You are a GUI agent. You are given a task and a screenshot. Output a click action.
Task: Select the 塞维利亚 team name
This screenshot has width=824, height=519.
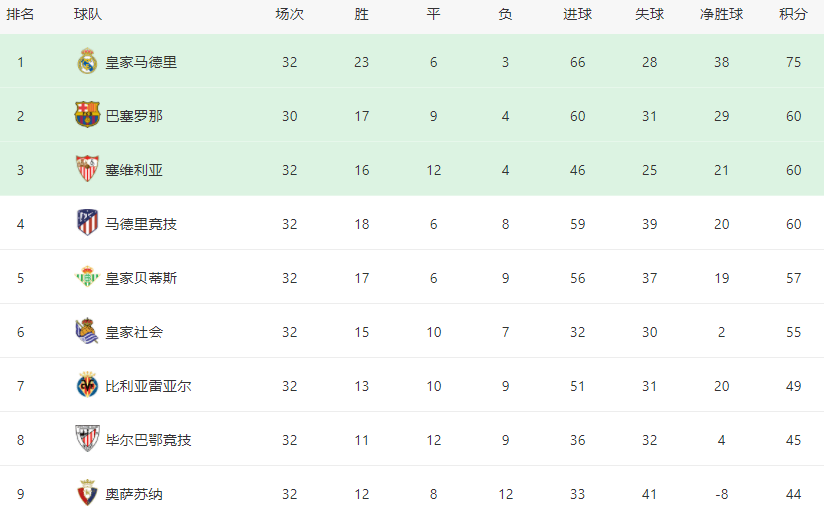(x=134, y=170)
